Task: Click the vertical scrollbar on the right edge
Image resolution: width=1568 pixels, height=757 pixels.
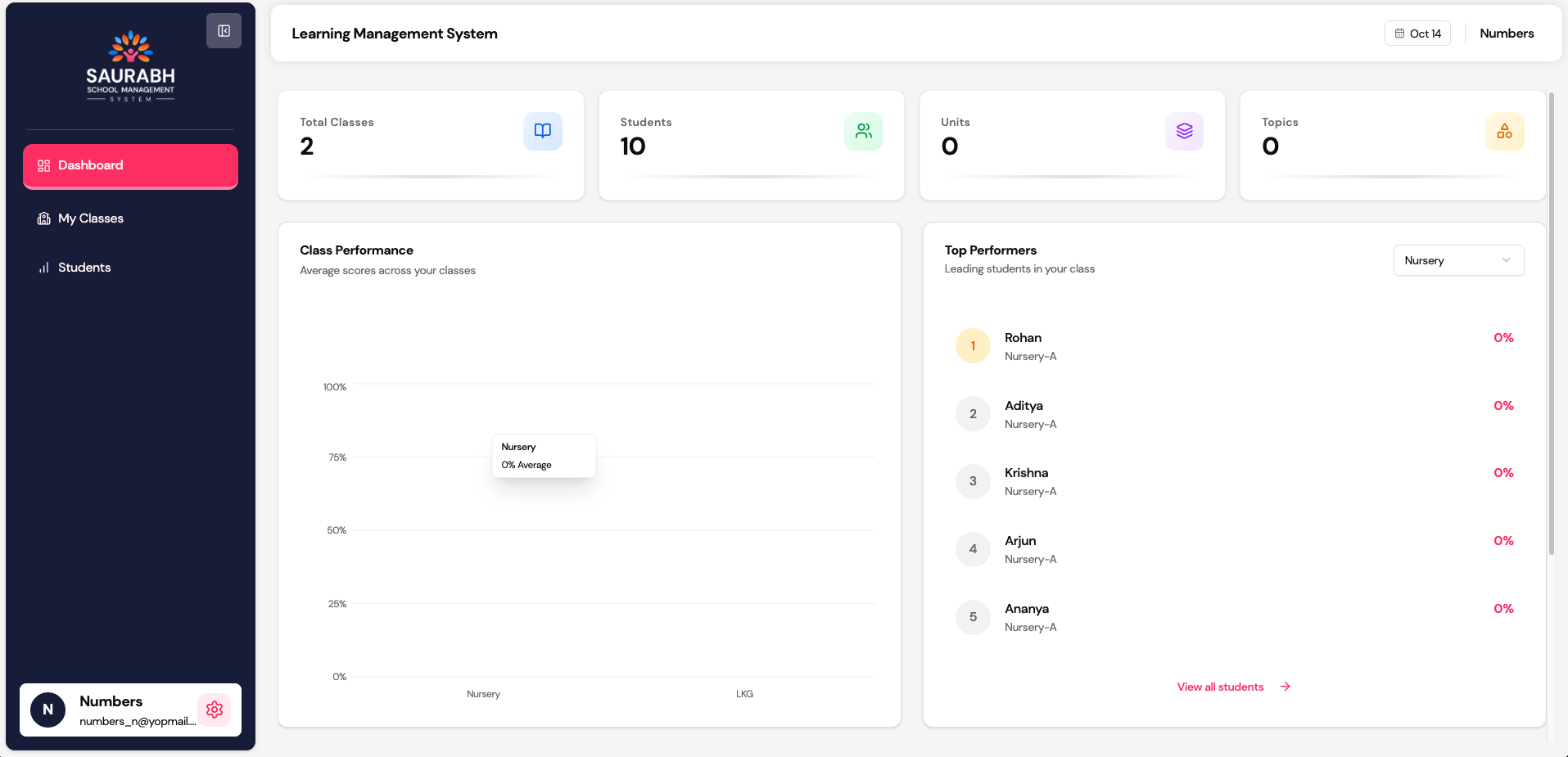Action: (x=1551, y=327)
